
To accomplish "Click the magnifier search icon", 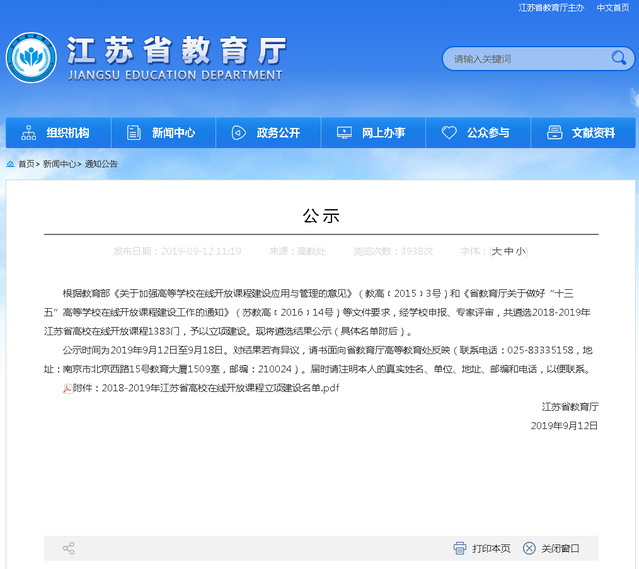I will [x=619, y=59].
